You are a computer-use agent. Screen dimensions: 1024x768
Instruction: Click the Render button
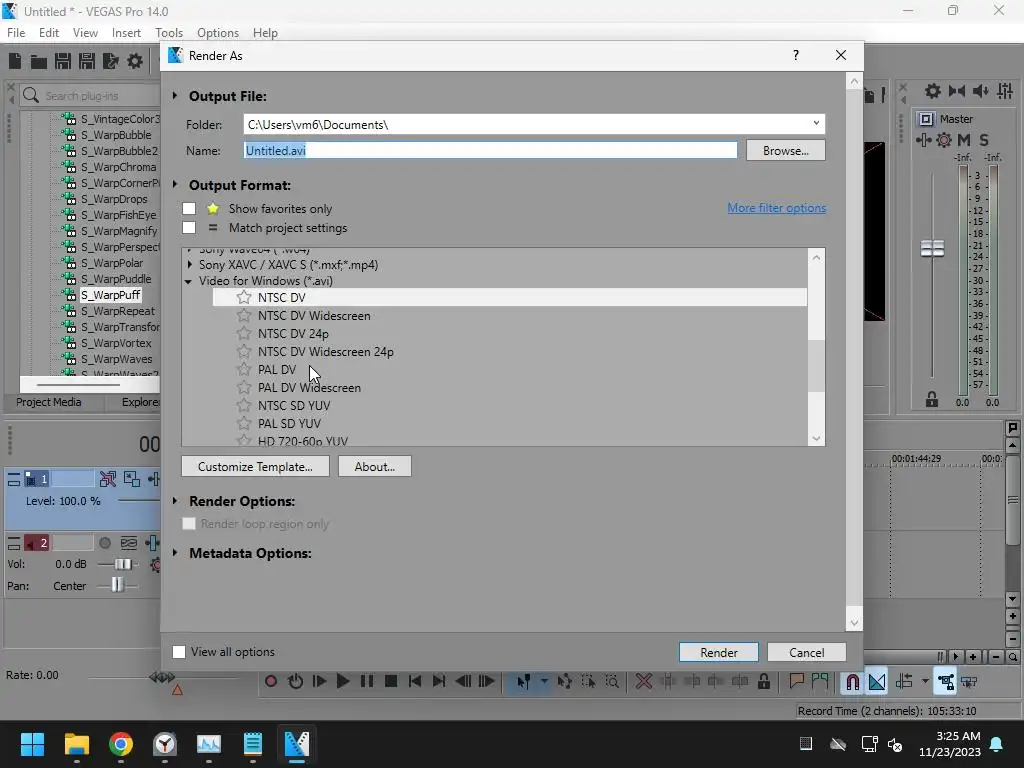(x=719, y=652)
